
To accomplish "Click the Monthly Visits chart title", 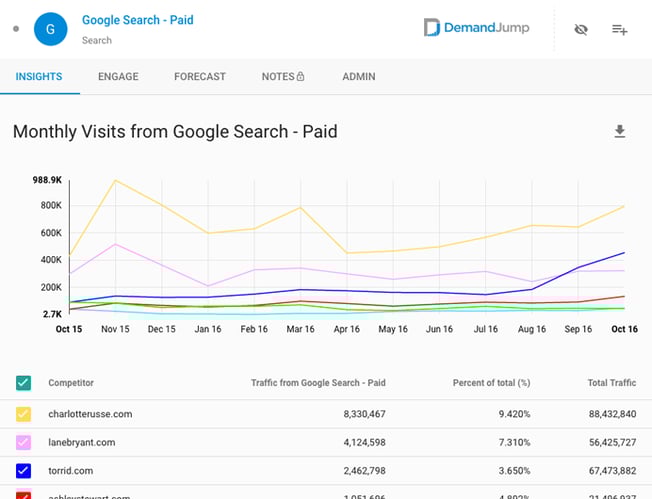I will (175, 132).
